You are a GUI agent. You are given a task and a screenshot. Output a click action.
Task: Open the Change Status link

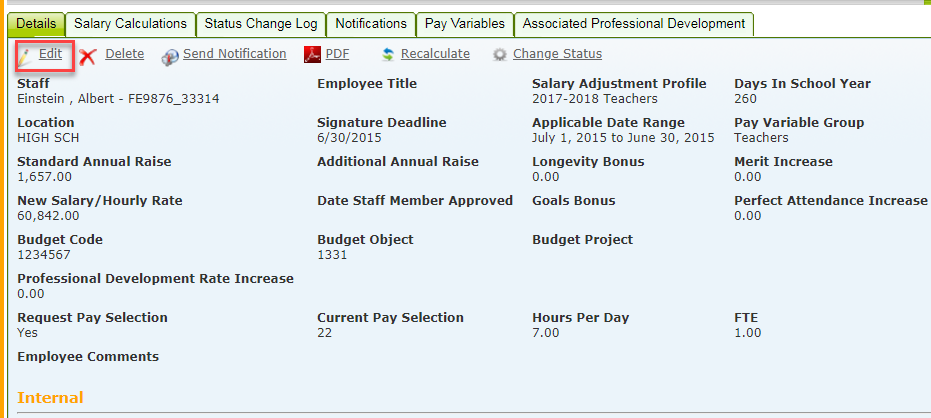tap(558, 54)
